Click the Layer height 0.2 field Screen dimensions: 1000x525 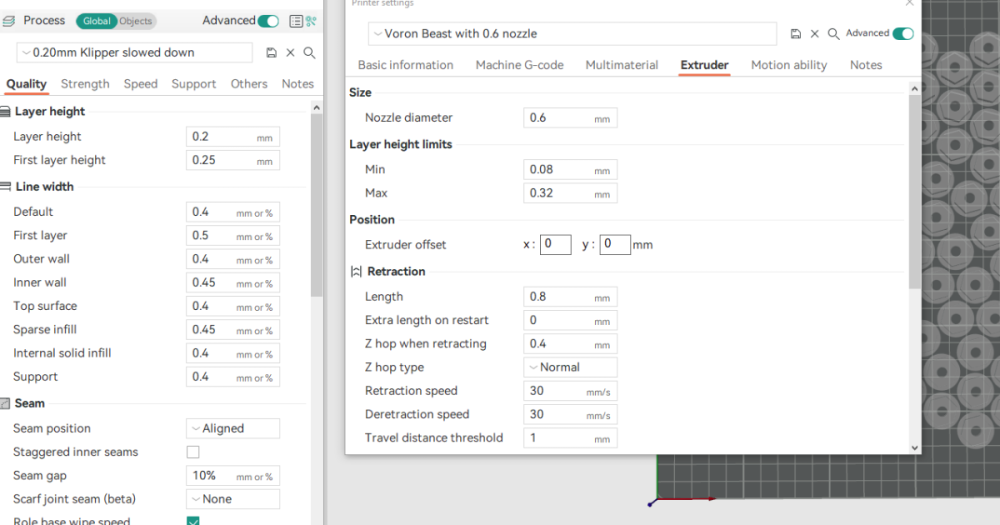[233, 137]
